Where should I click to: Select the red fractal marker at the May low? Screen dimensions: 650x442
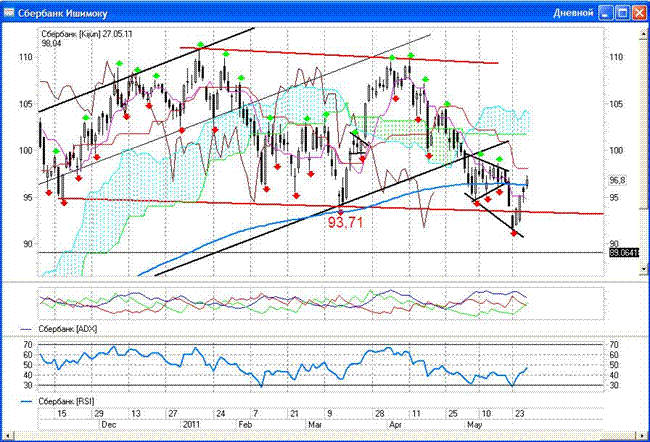514,234
